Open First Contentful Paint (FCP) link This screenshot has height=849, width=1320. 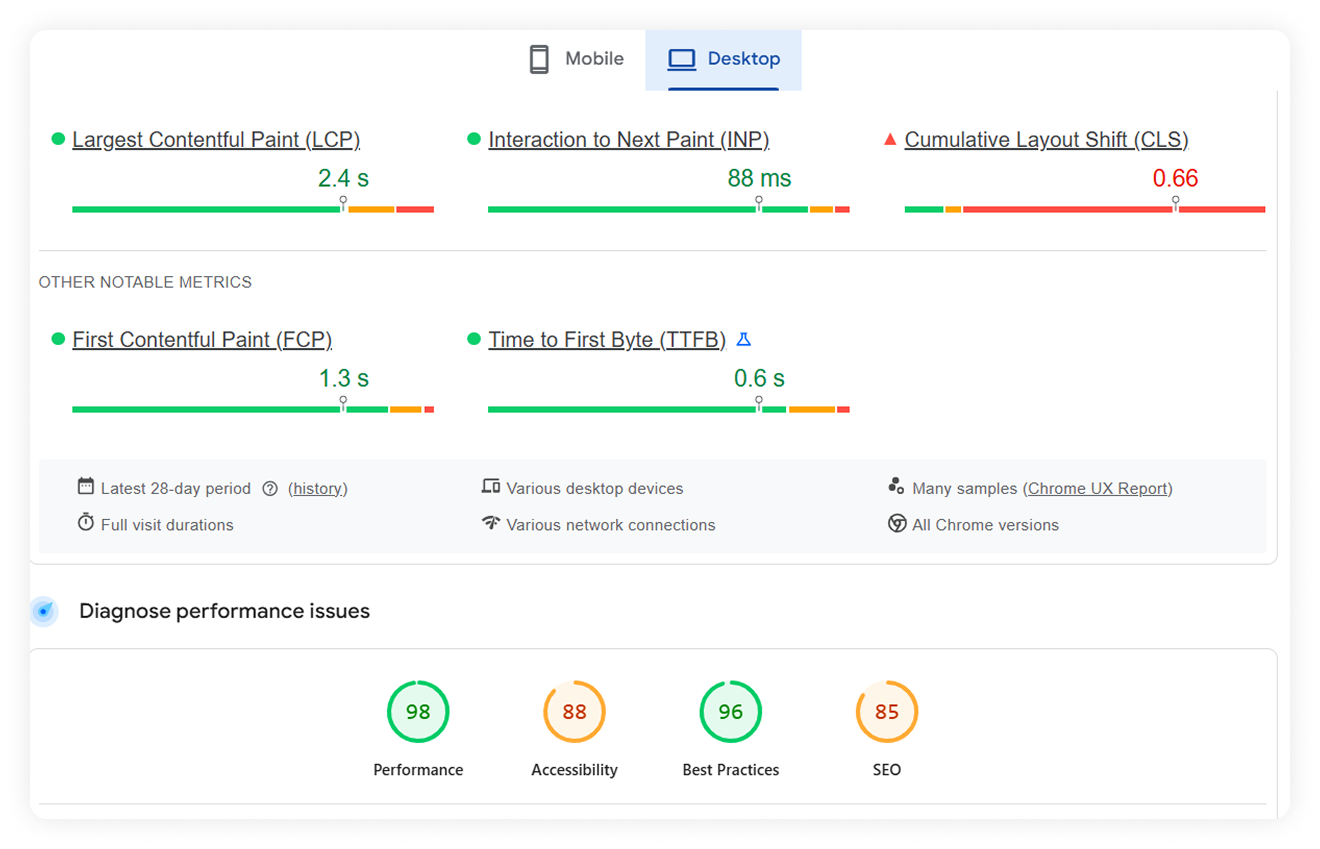tap(202, 340)
